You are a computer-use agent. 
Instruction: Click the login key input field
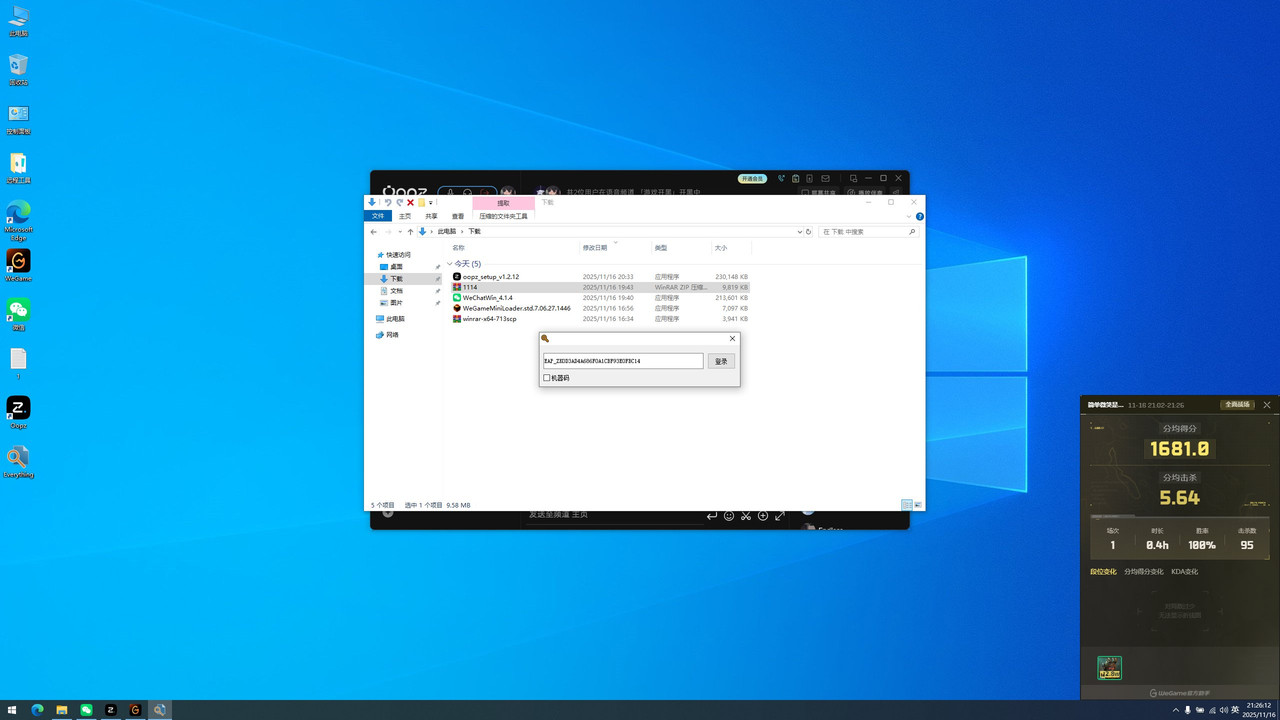(x=623, y=361)
